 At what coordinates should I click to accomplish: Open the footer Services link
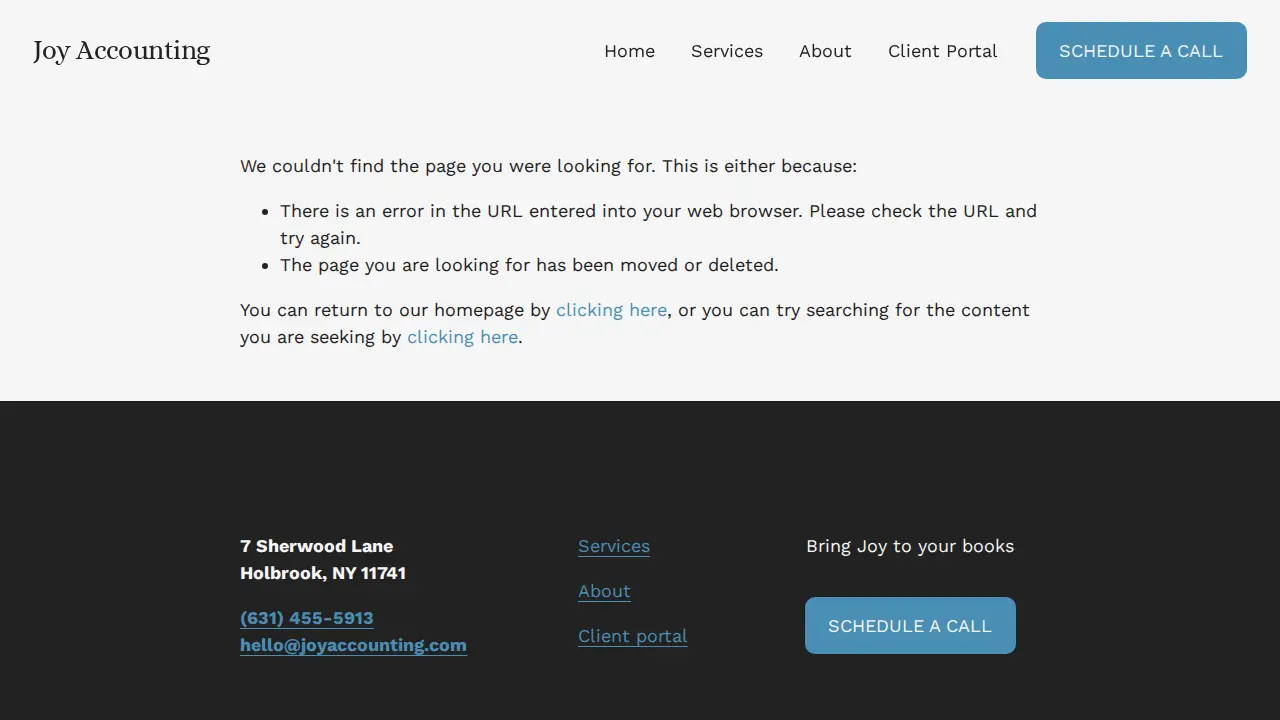coord(614,546)
